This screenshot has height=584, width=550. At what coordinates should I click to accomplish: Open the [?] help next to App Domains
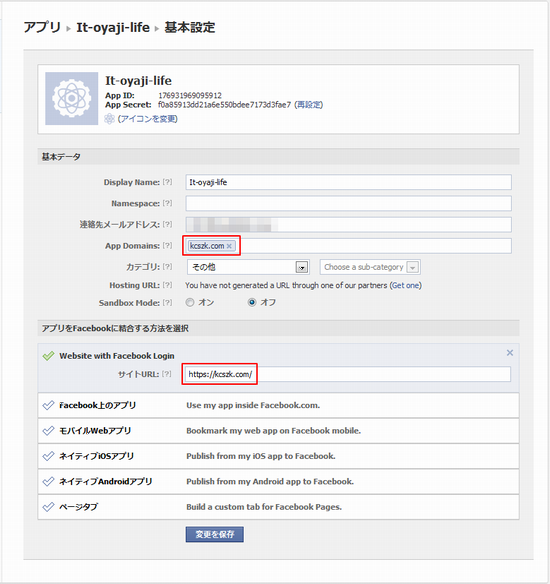(168, 246)
